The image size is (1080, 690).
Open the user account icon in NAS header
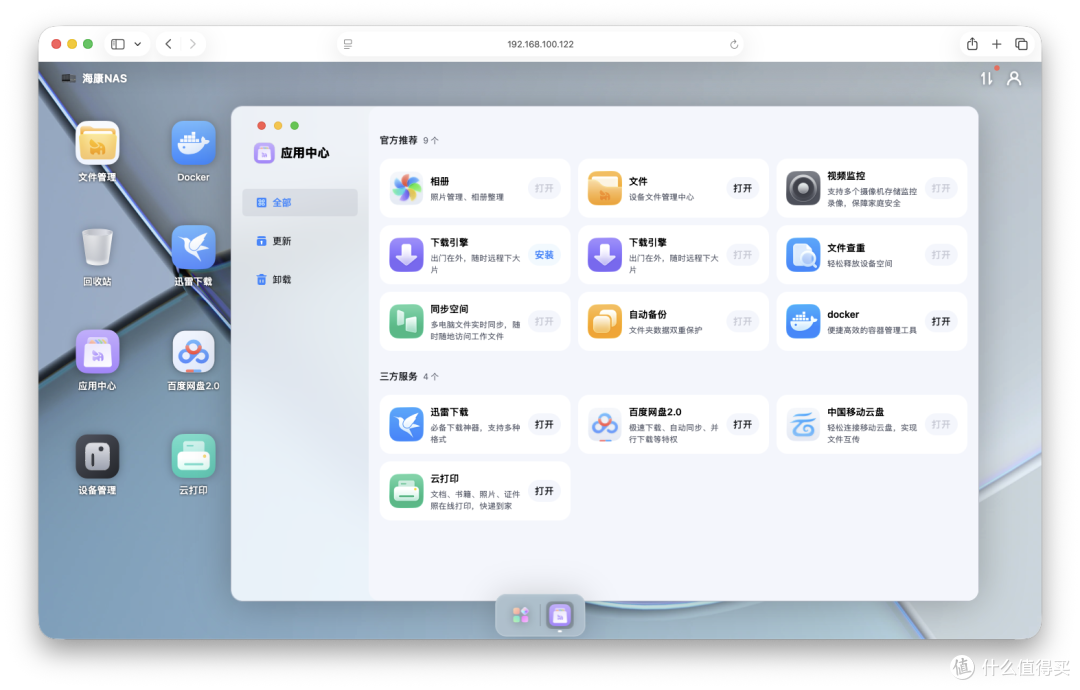click(x=1014, y=79)
